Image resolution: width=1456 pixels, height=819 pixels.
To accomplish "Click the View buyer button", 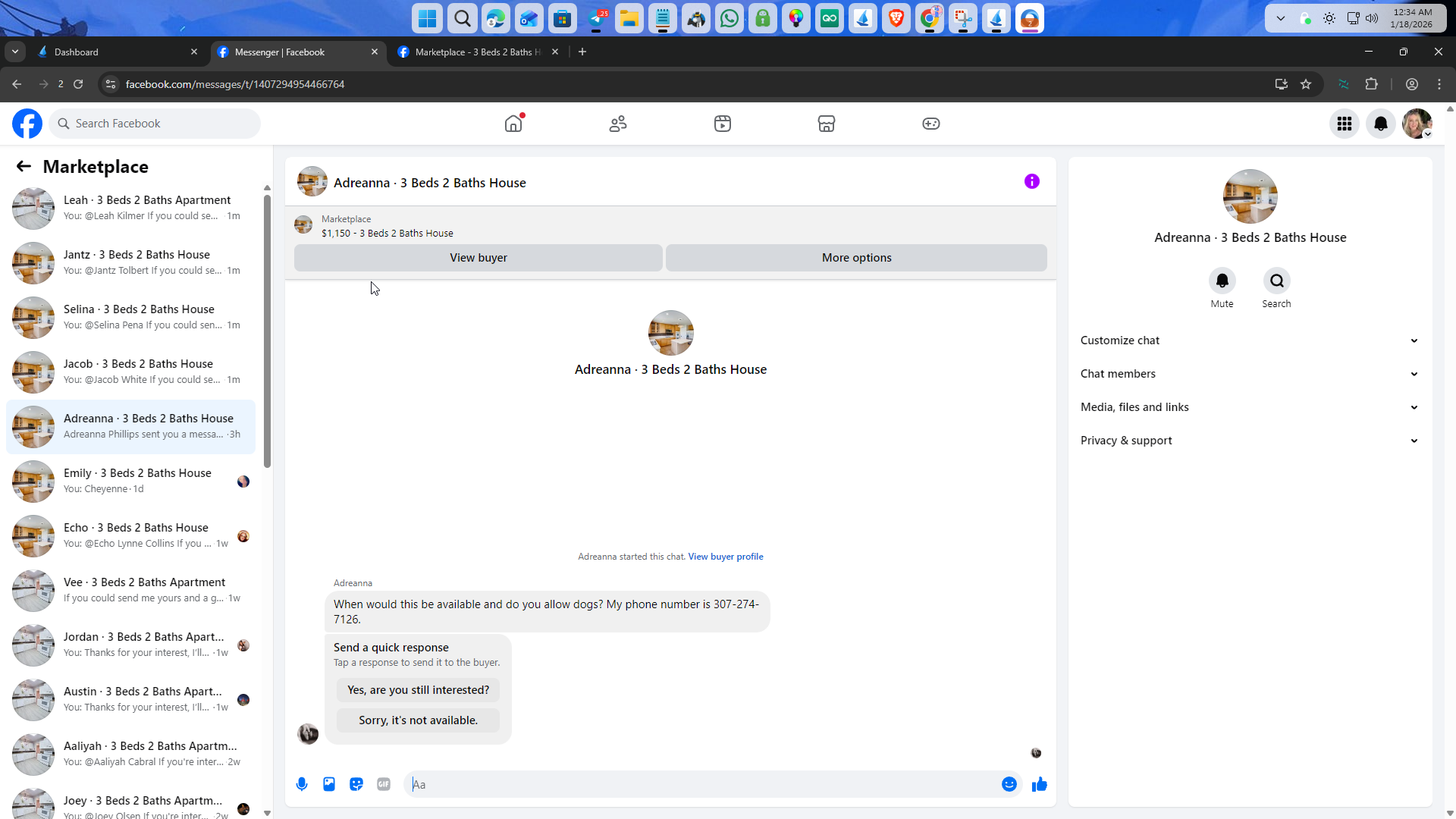I will (x=478, y=258).
